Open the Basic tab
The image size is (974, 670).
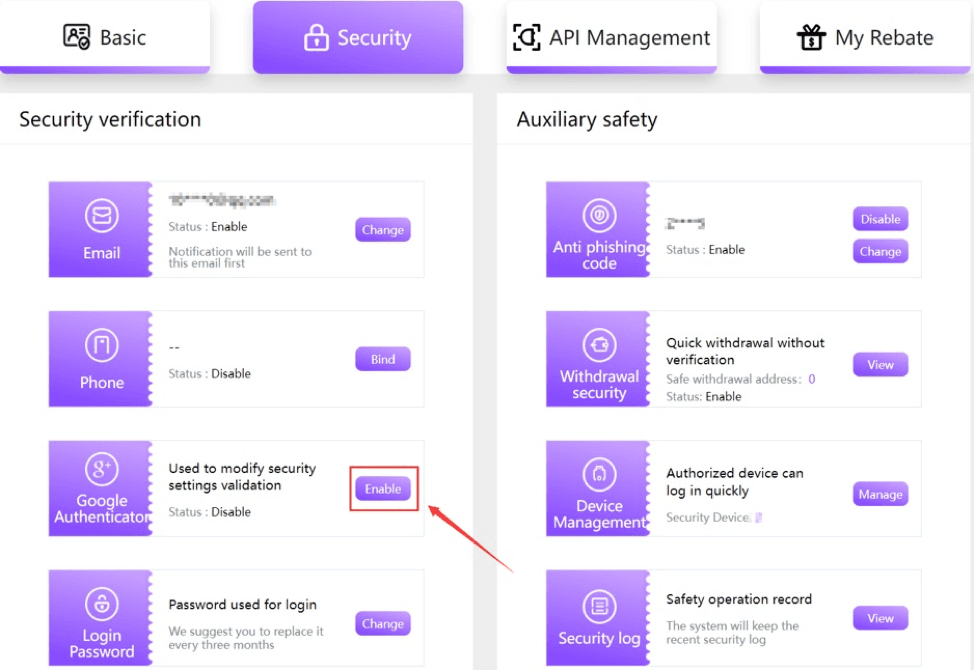[x=105, y=38]
